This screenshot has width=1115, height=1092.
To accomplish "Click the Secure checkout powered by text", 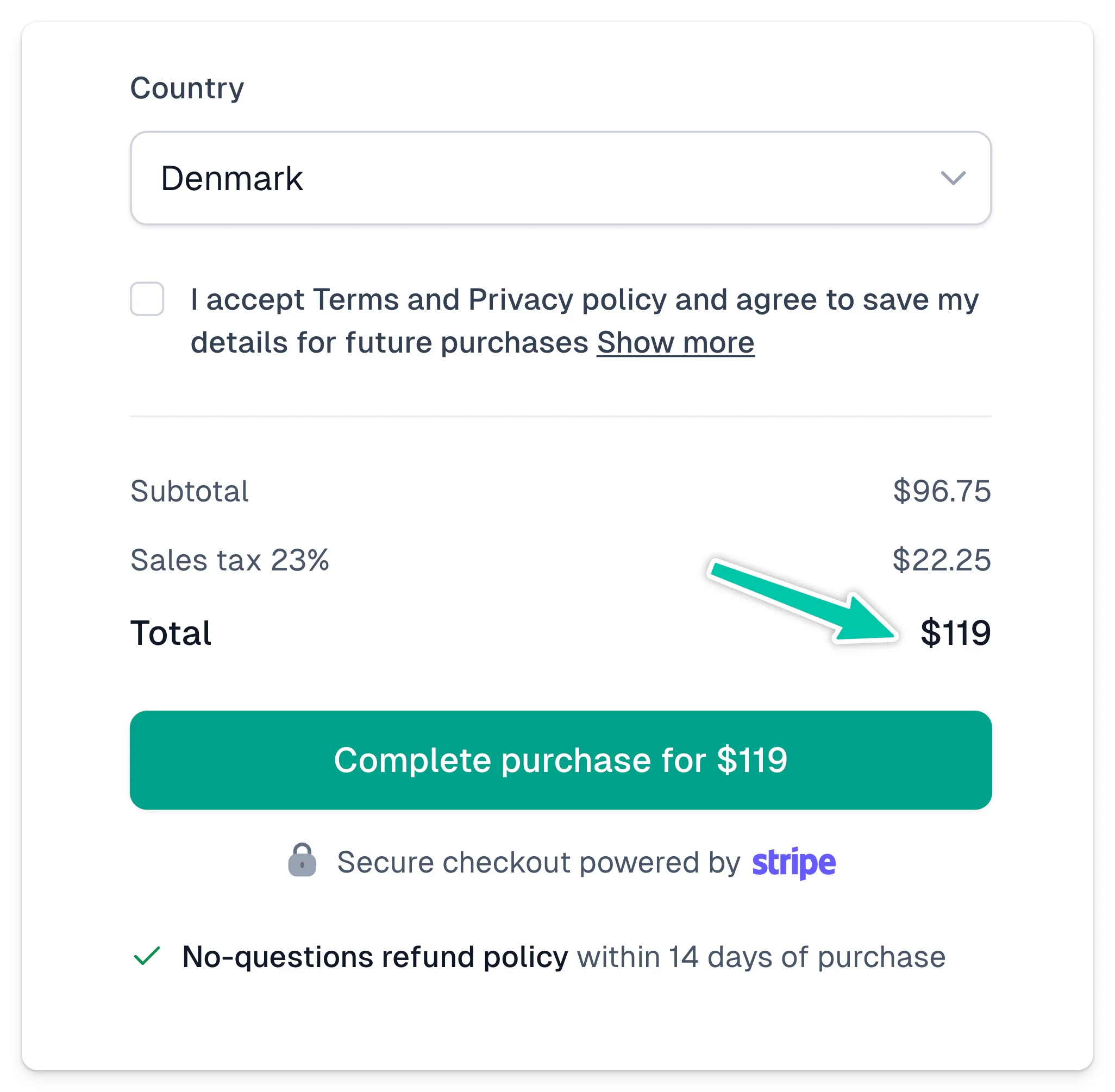I will click(538, 863).
